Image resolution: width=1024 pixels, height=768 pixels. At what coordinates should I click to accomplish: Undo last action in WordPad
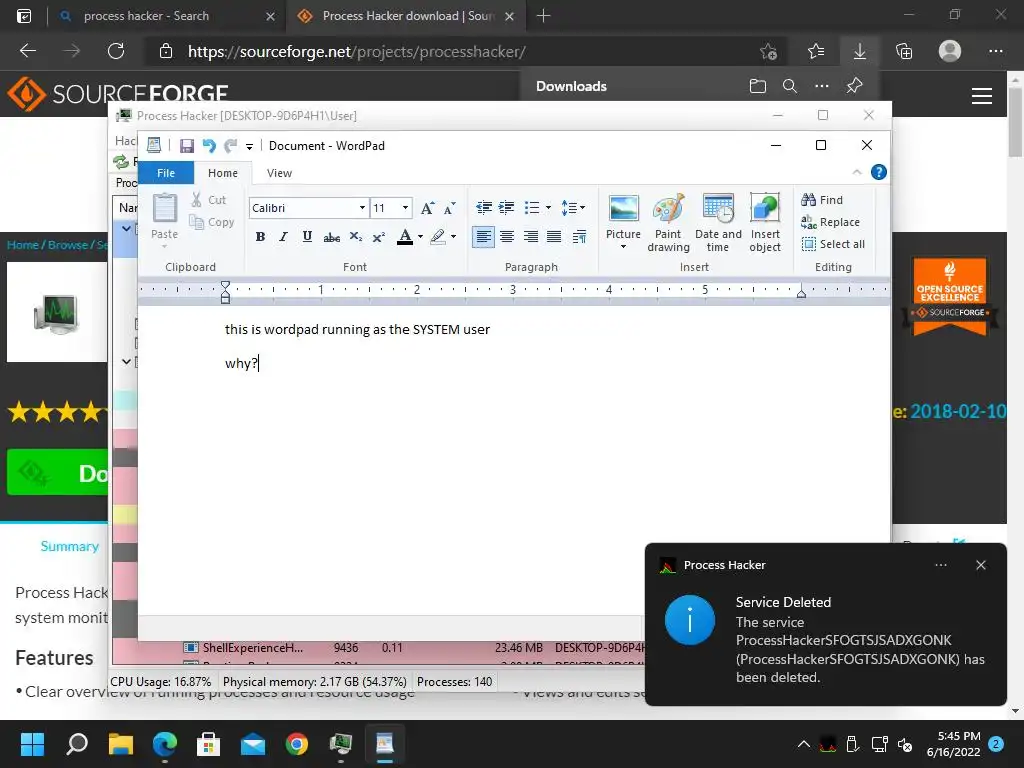pos(209,146)
